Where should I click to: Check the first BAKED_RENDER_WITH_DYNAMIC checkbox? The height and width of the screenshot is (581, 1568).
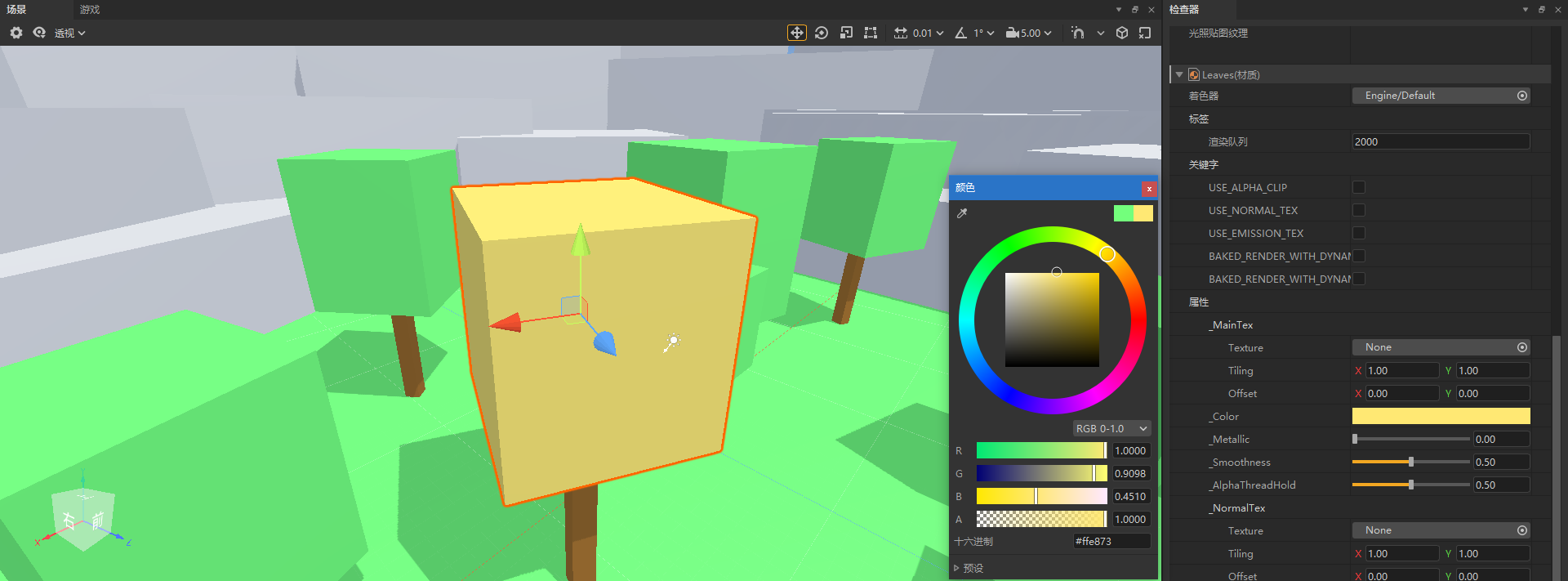click(x=1359, y=256)
